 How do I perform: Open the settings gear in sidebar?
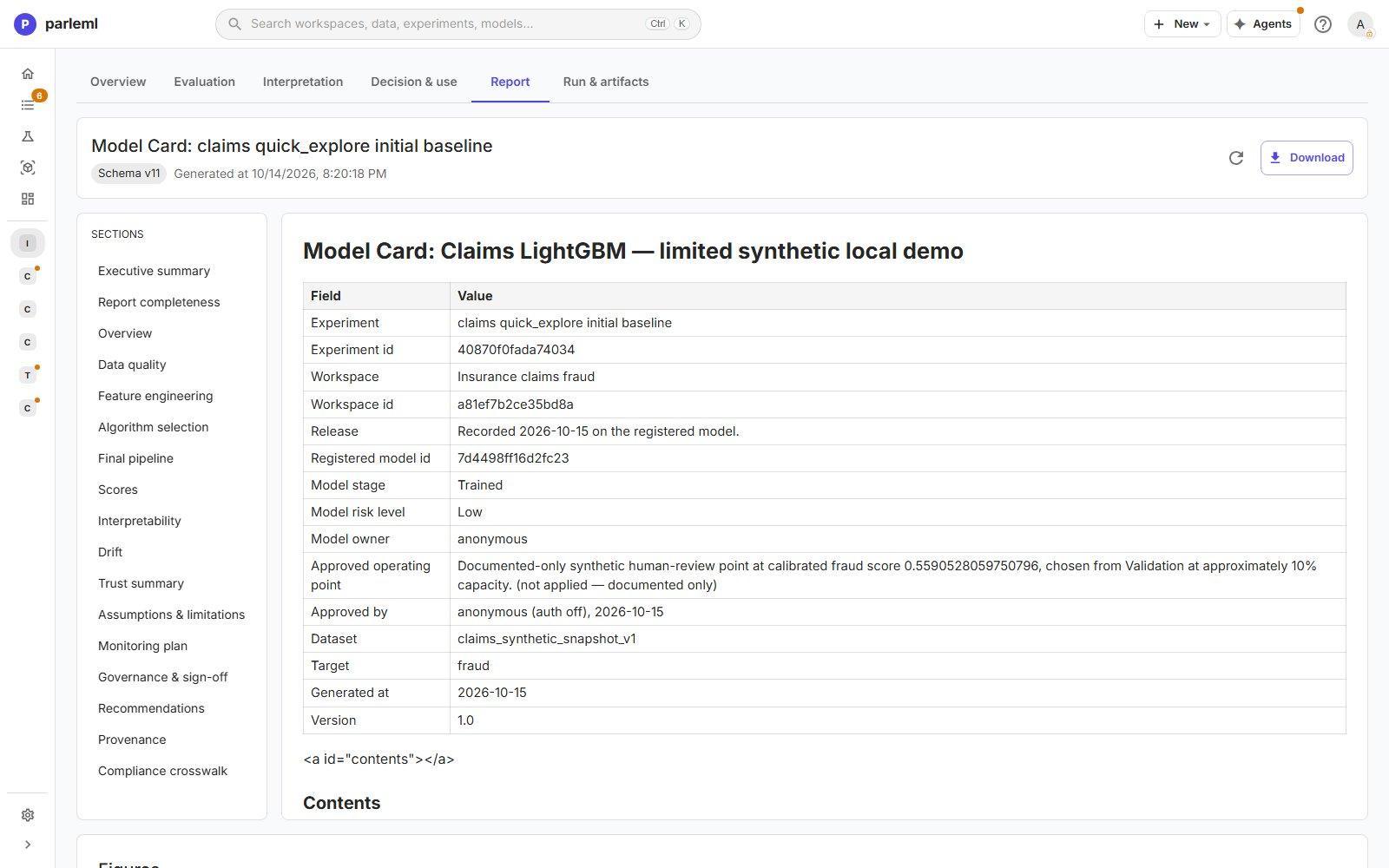pos(28,815)
